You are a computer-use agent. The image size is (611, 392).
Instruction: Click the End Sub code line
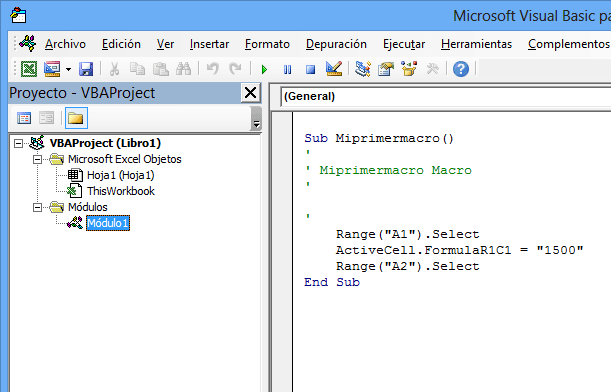tap(332, 282)
